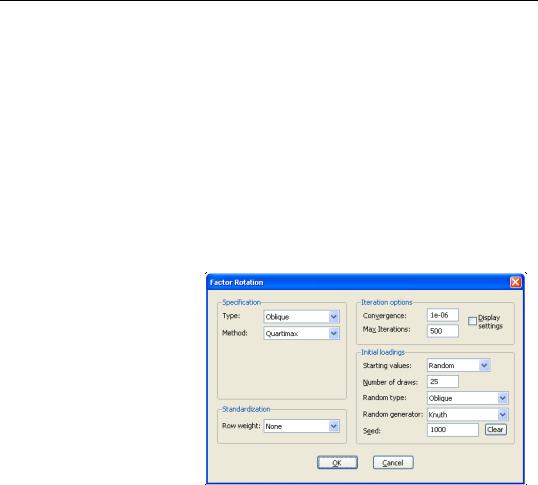This screenshot has width=538, height=485.
Task: Click the Iteration options group label
Action: 387,302
